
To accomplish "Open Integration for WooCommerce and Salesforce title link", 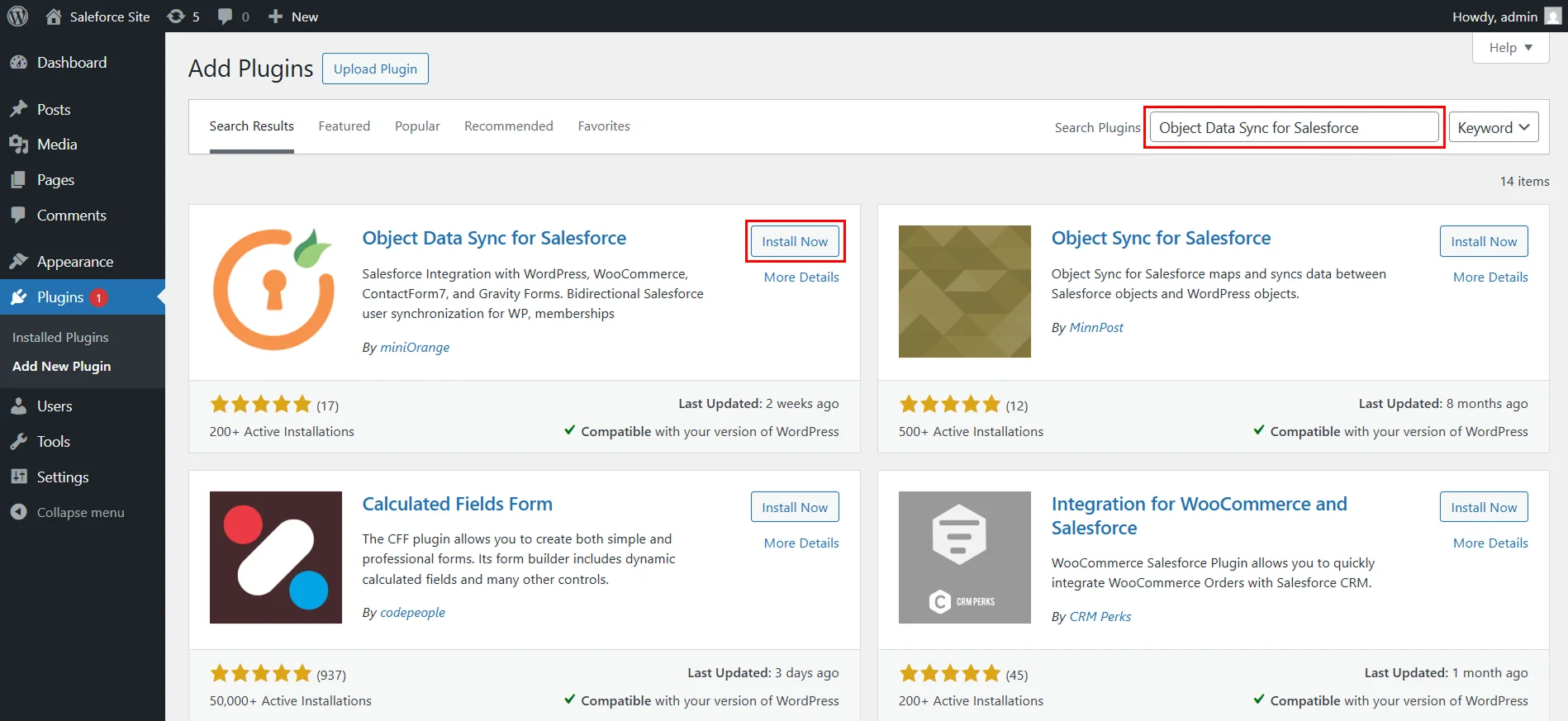I will point(1199,515).
